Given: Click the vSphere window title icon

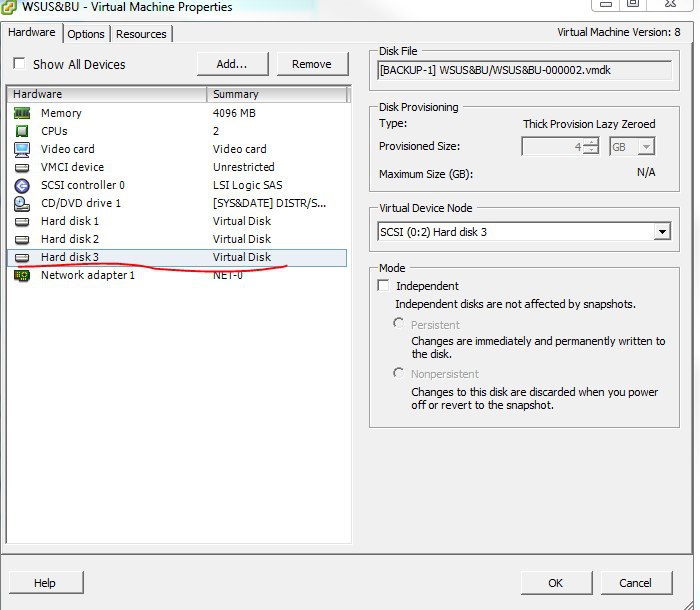Looking at the screenshot, I should pyautogui.click(x=9, y=7).
